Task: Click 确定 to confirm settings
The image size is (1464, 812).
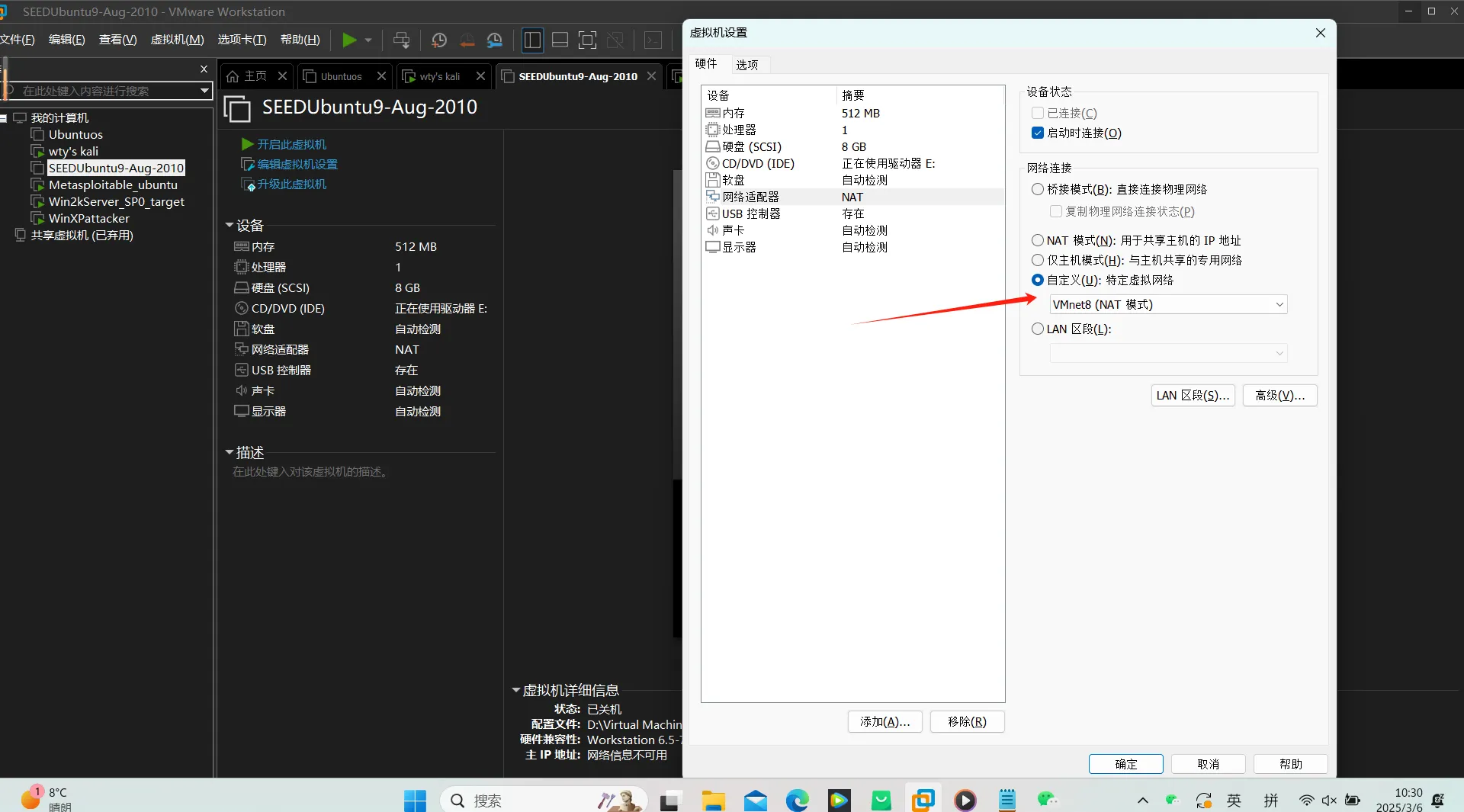Action: [1126, 764]
